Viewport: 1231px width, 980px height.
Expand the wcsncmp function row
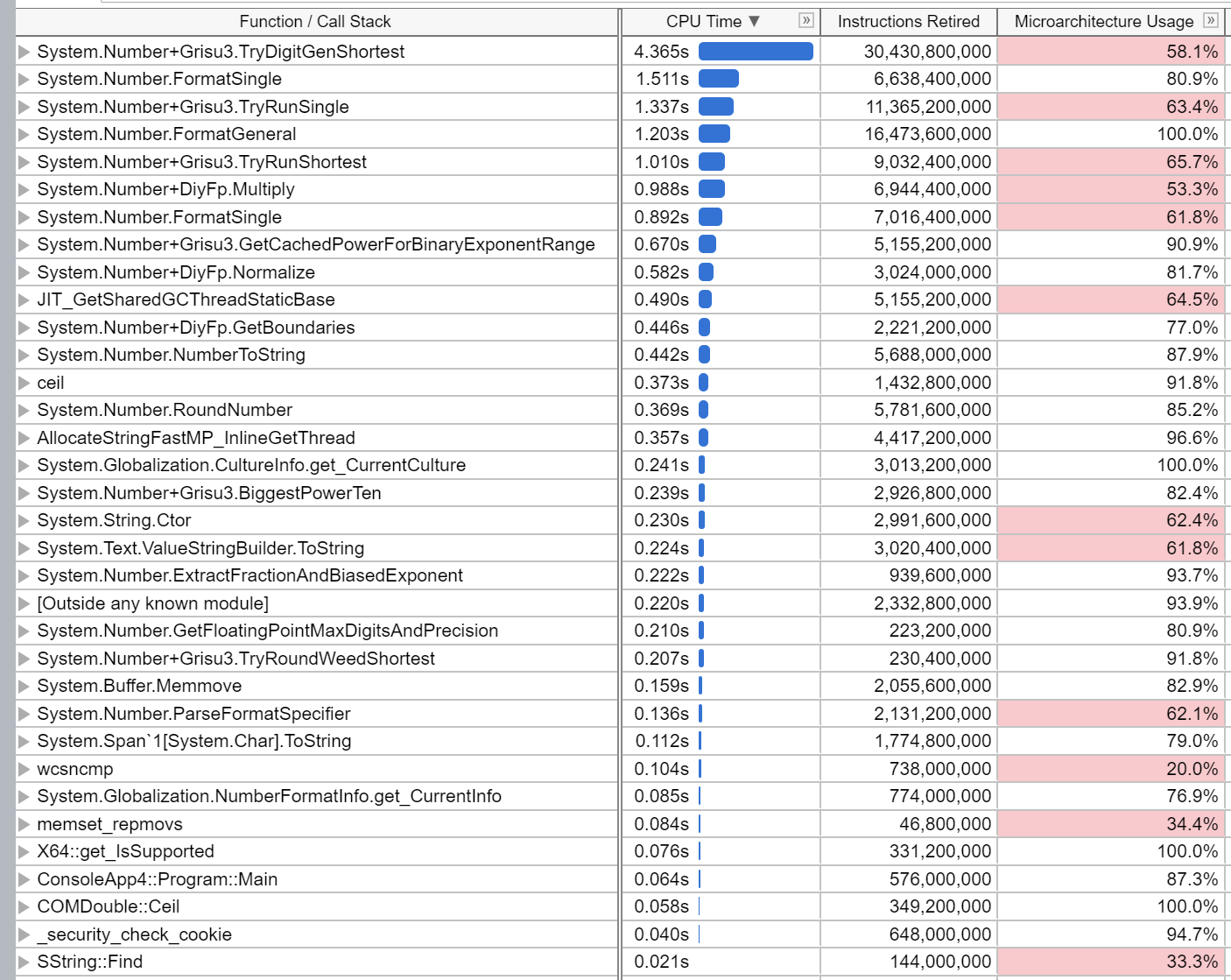(22, 768)
